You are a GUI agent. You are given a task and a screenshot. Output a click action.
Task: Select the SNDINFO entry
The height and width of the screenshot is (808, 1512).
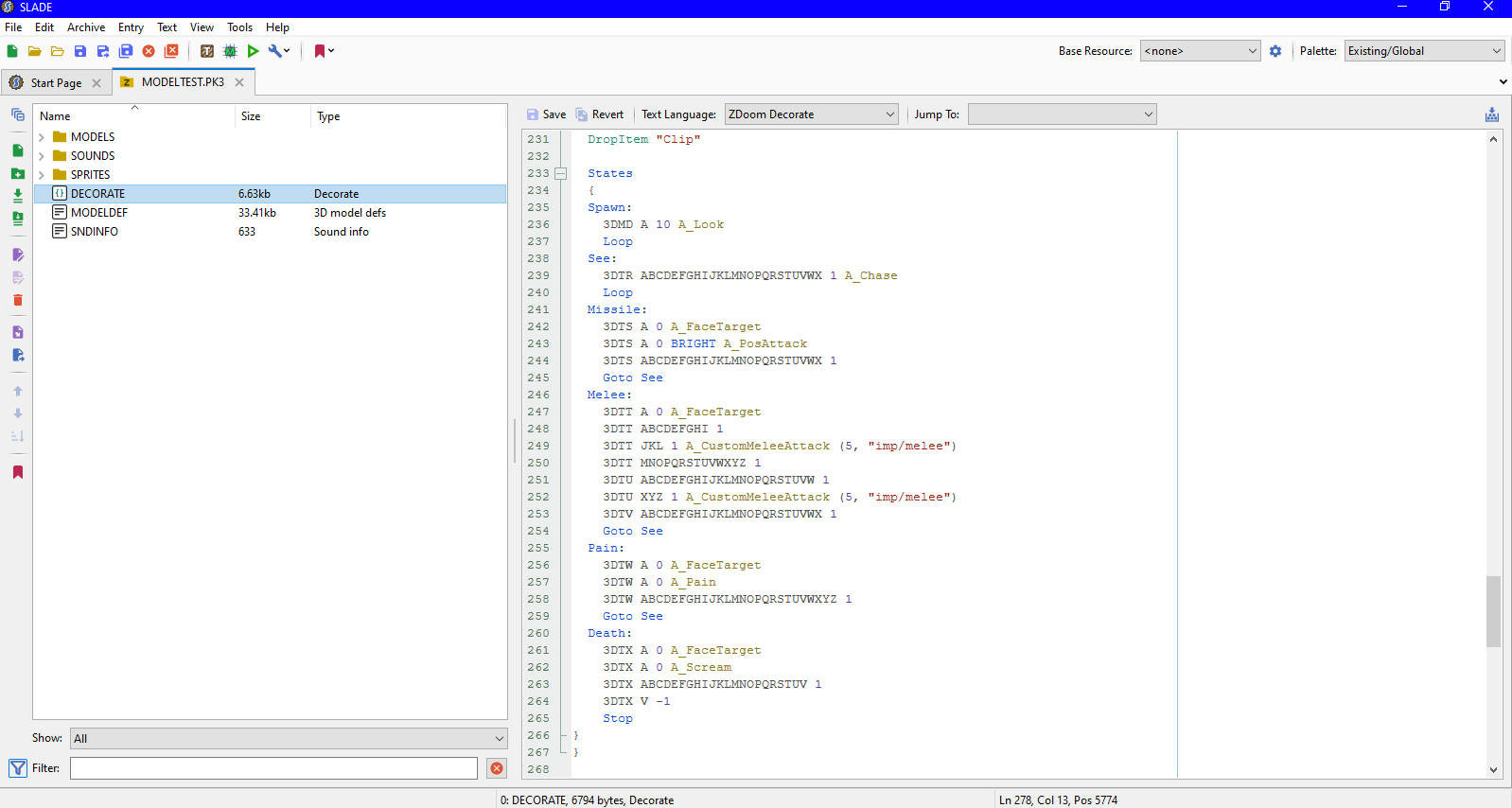click(x=270, y=232)
